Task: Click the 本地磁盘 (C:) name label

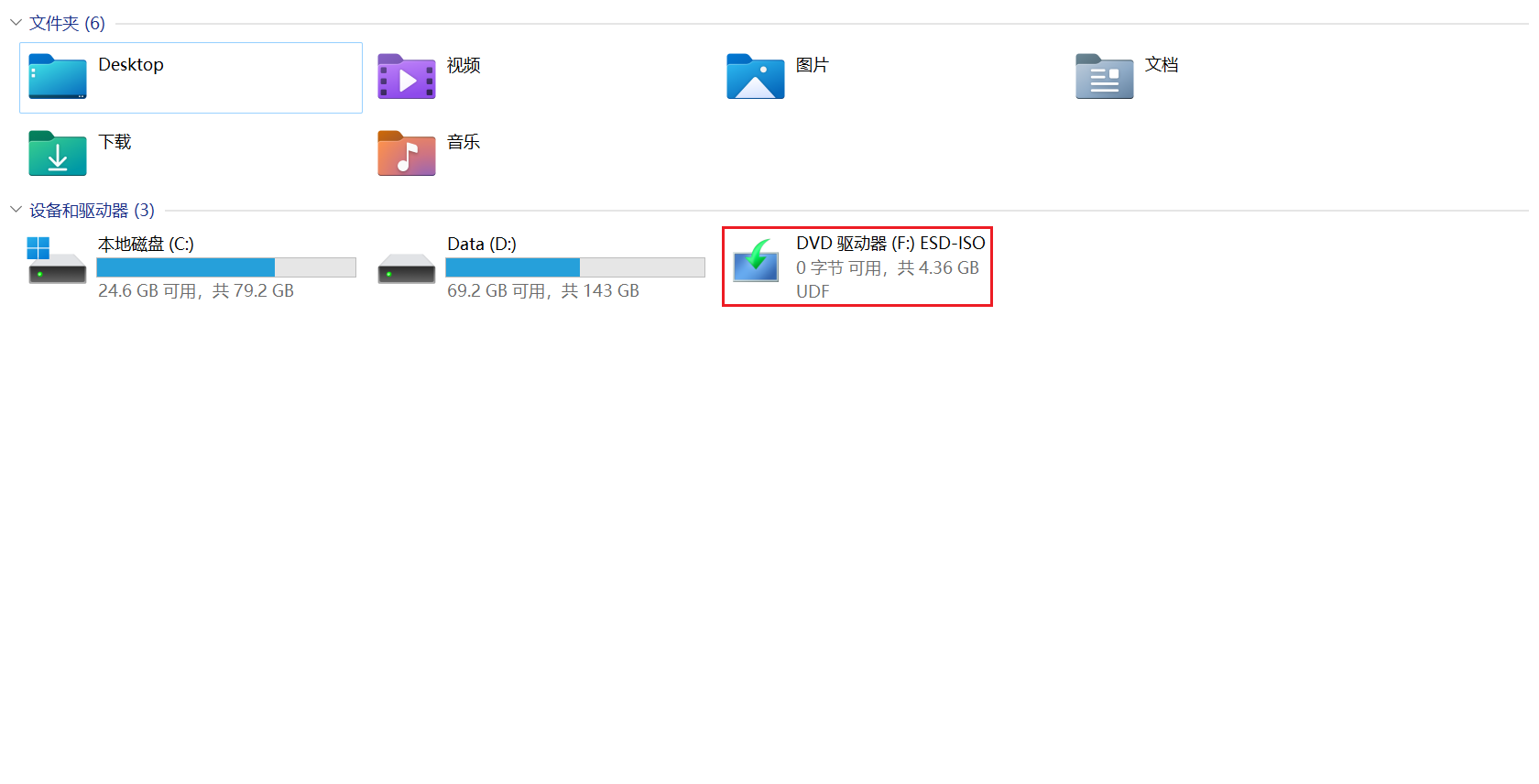Action: point(146,244)
